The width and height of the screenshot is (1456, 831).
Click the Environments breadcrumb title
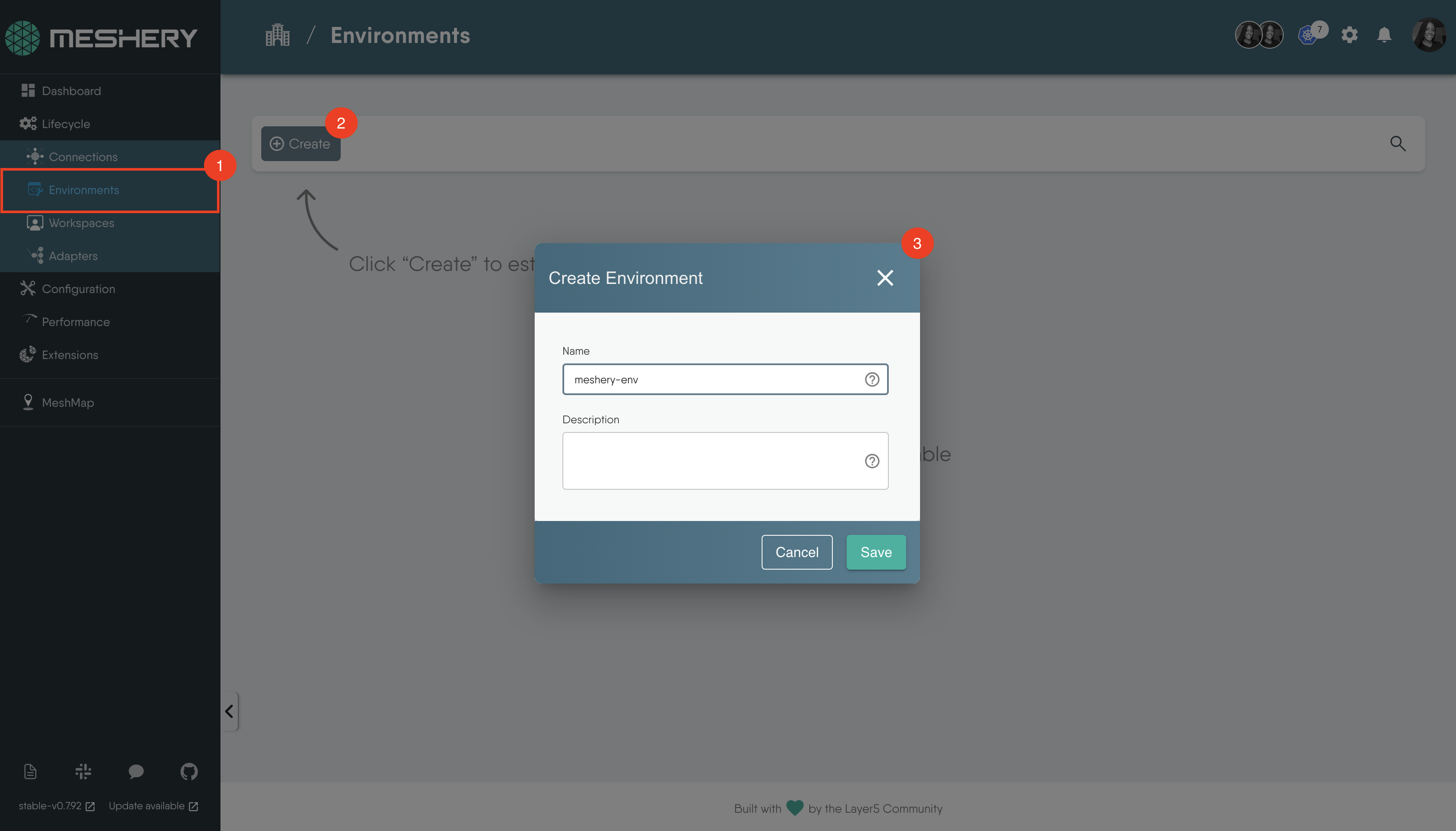point(401,35)
